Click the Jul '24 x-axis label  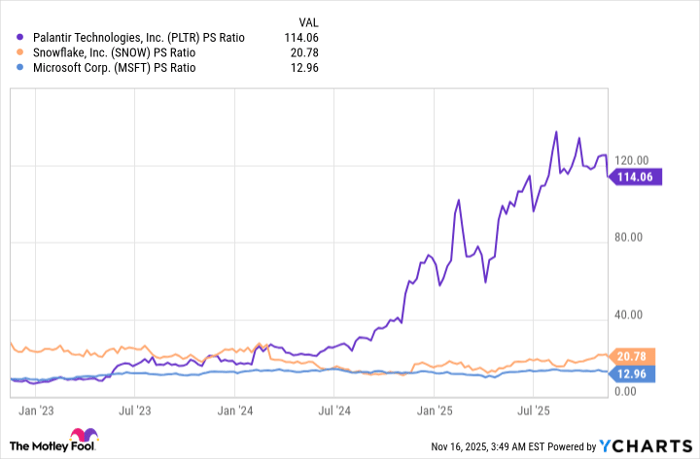(x=334, y=411)
